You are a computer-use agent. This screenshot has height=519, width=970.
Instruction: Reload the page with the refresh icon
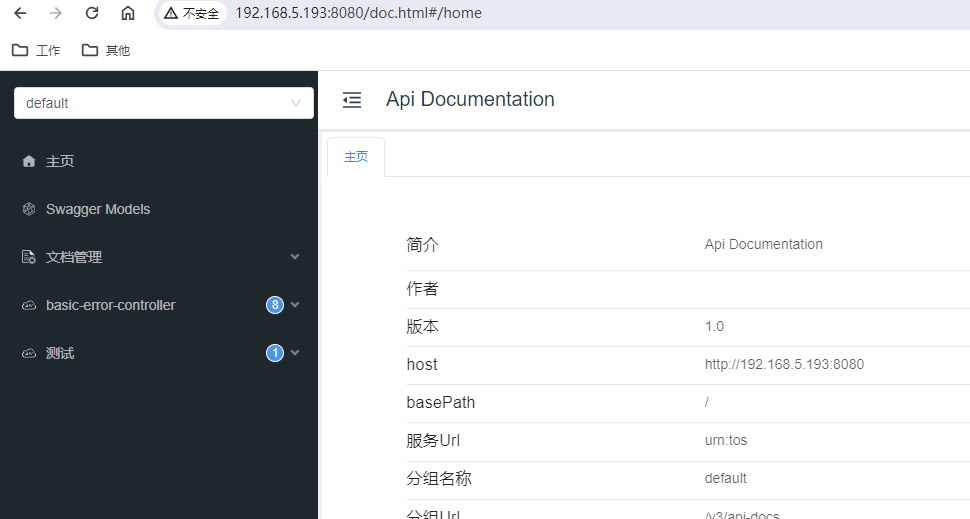click(x=92, y=13)
